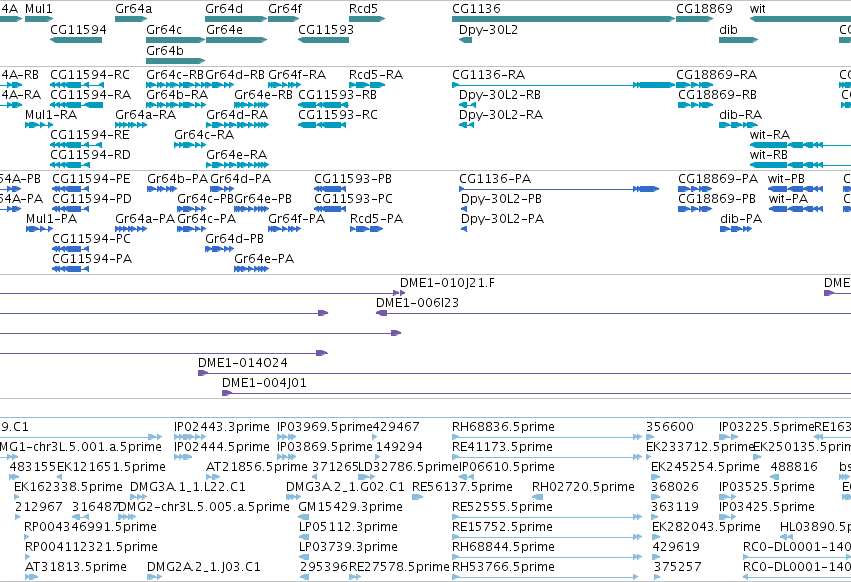Click the CG11593-RC transcript label
Viewport: 851px width, 582px height.
pos(338,115)
